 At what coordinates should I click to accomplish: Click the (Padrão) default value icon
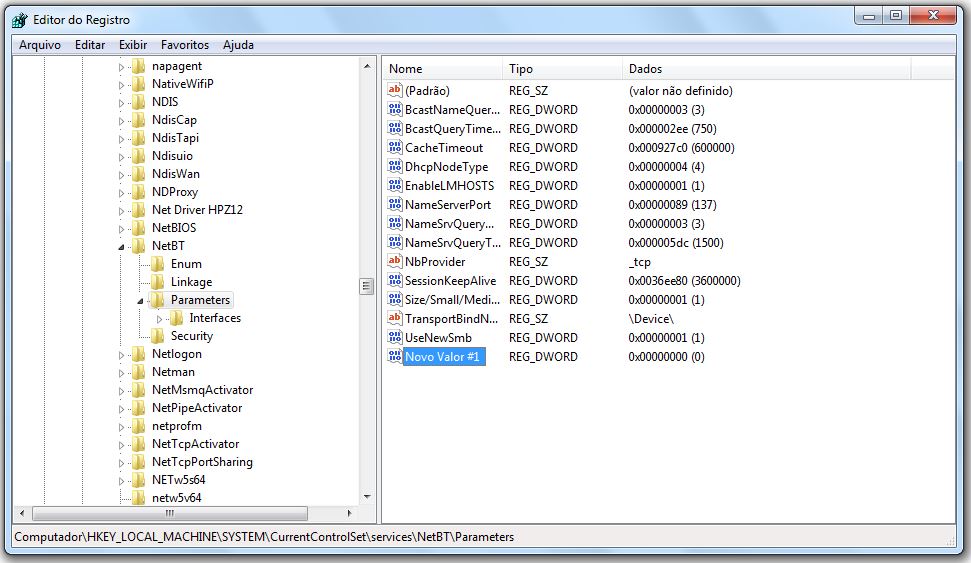[x=394, y=91]
